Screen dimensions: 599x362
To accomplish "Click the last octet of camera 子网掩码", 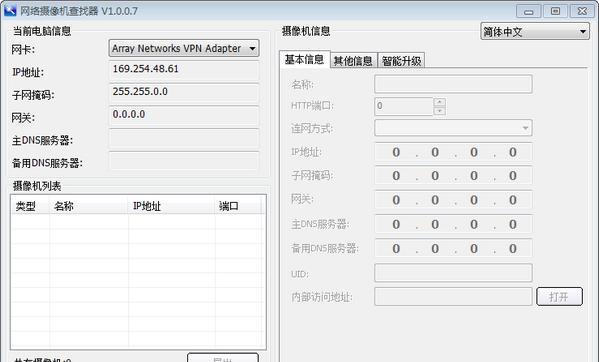I will click(x=513, y=176).
